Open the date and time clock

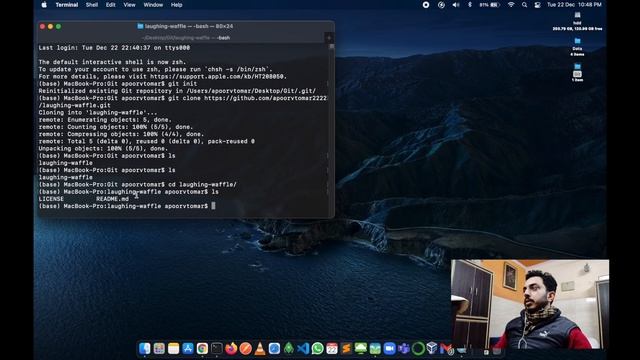pyautogui.click(x=574, y=5)
